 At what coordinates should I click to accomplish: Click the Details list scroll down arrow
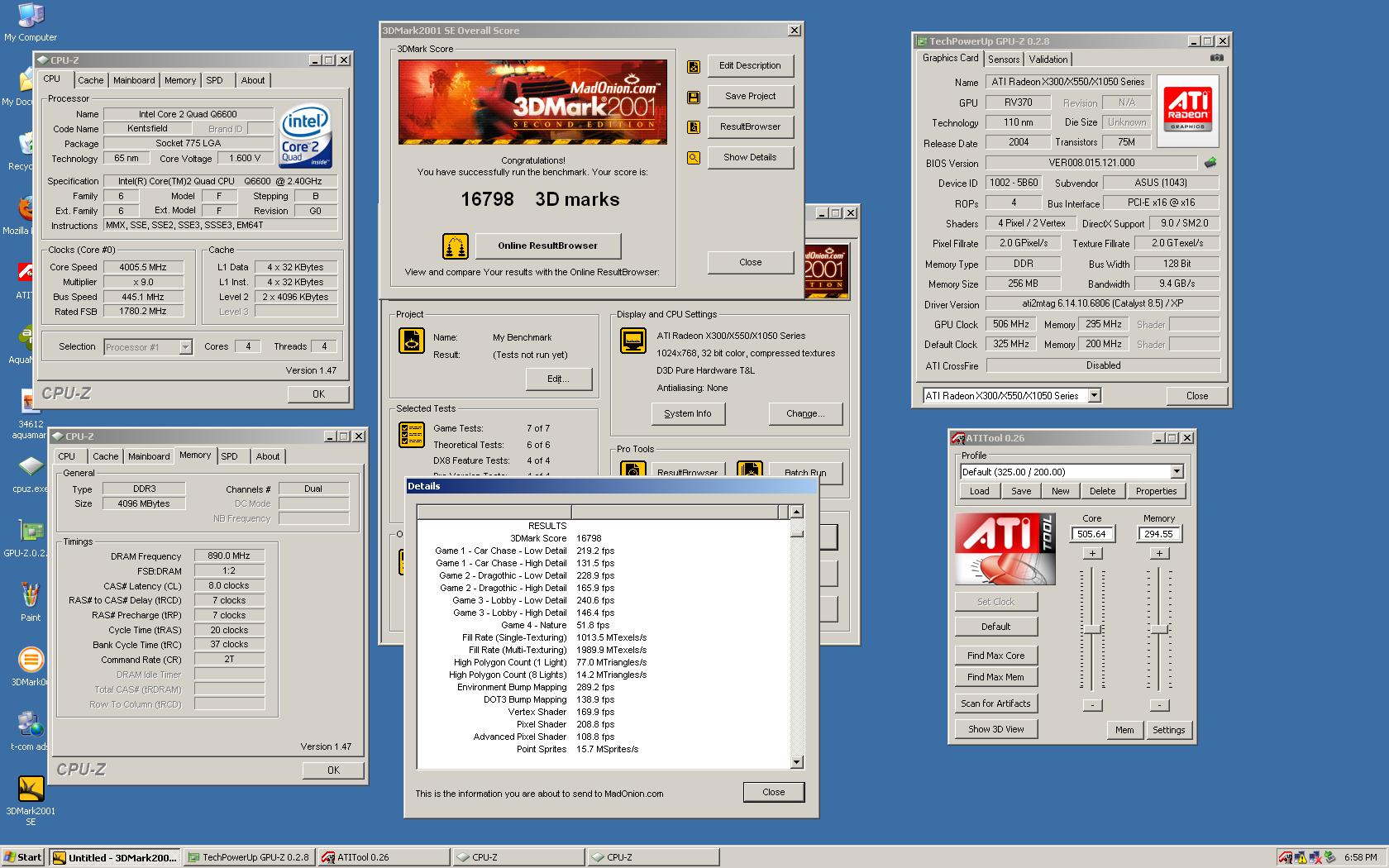pos(796,762)
